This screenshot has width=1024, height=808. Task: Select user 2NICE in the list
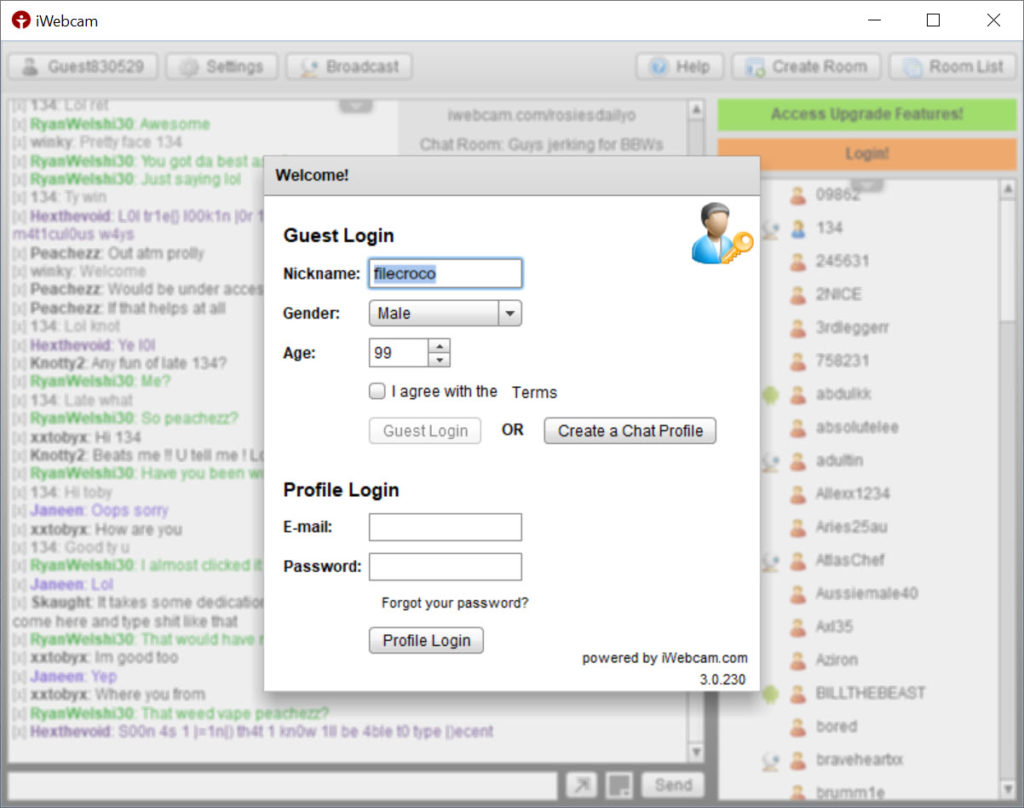[838, 295]
